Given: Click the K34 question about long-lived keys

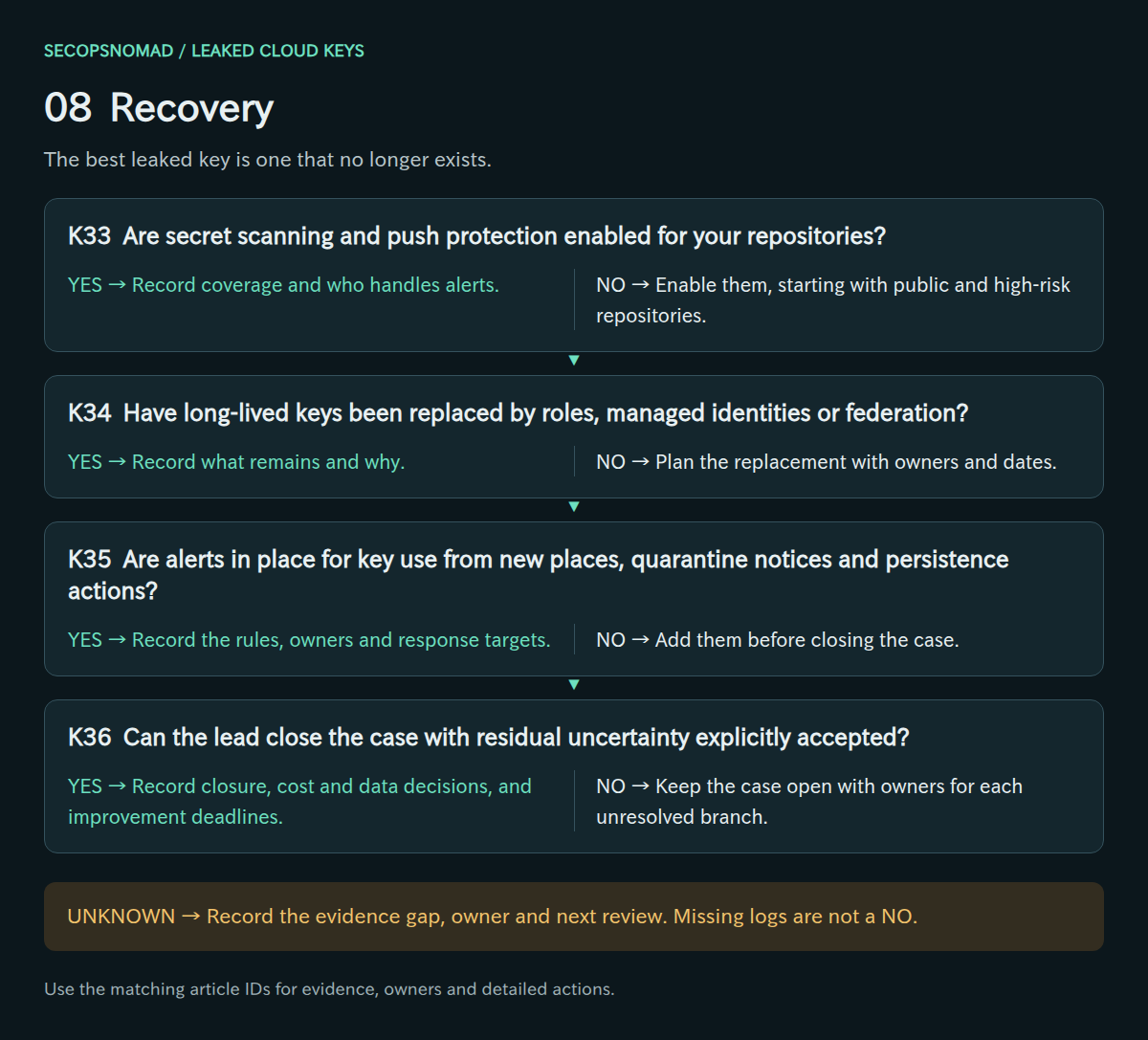Looking at the screenshot, I should coord(518,412).
